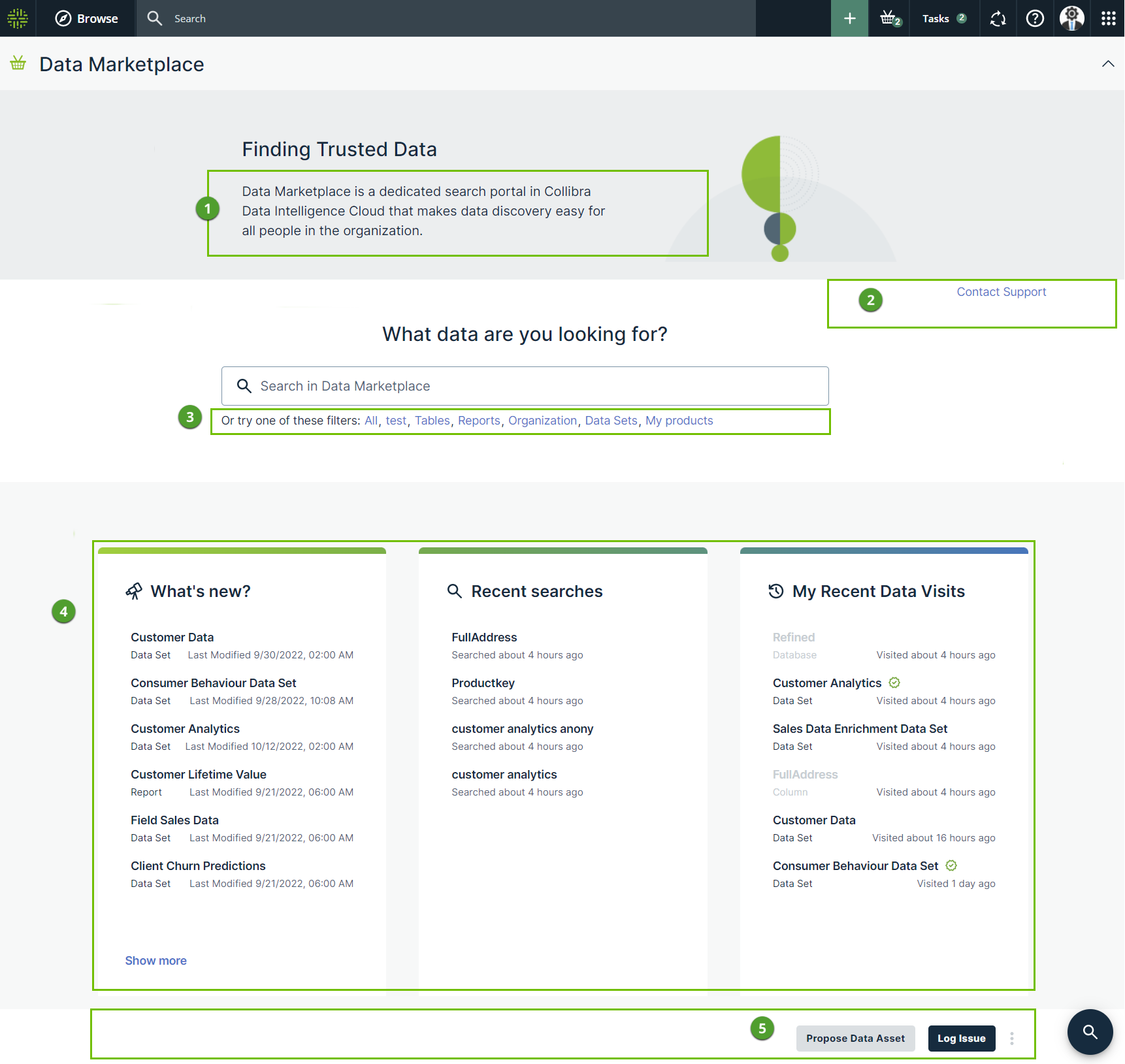Focus the Search in Data Marketplace field
Screen dimensions: 1125x1064
[x=525, y=386]
